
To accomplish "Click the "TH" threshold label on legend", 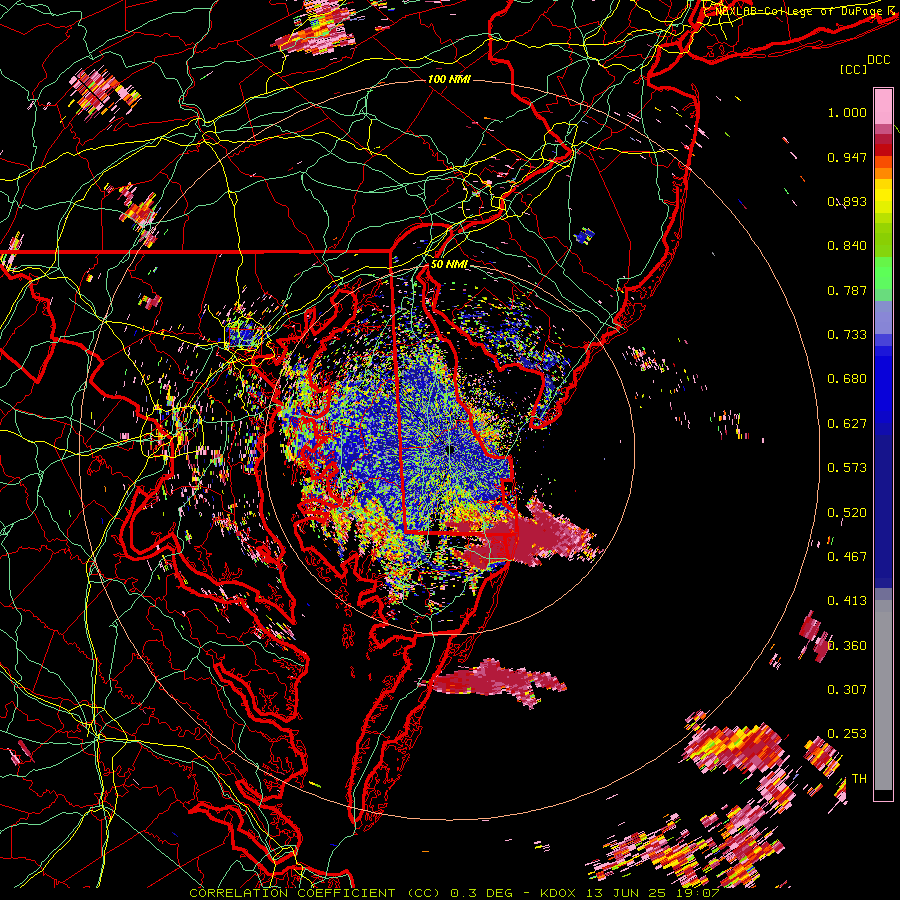I will click(x=859, y=779).
